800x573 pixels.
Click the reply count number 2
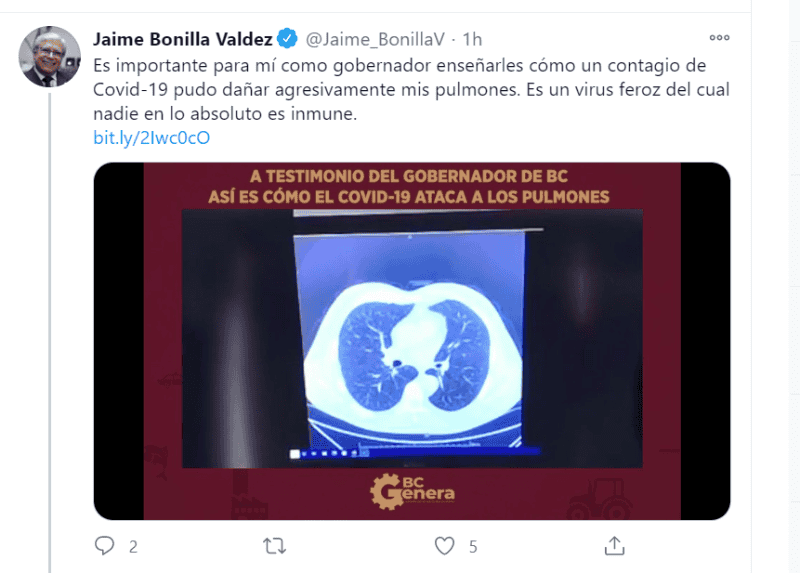tap(133, 547)
